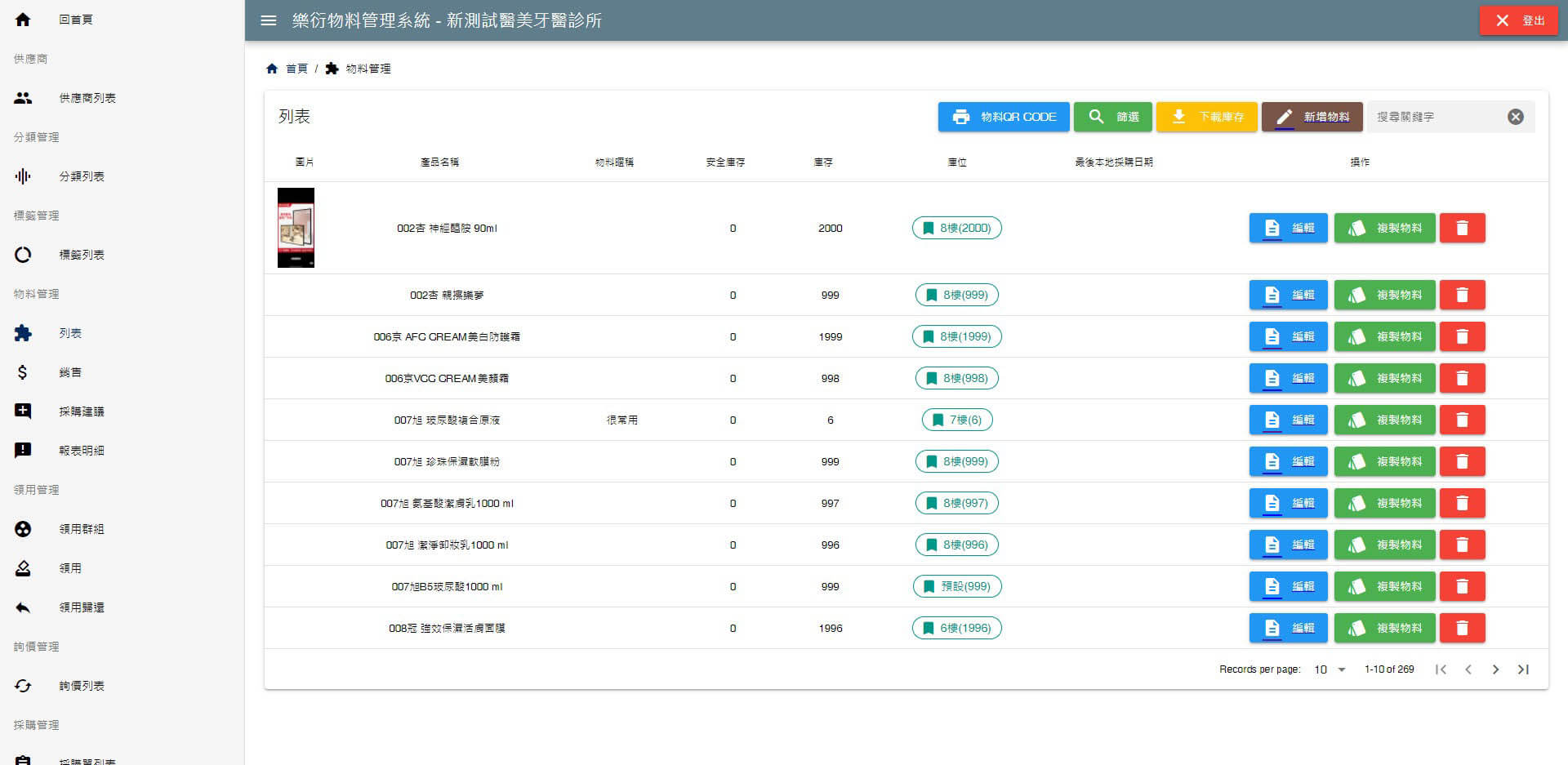Open 供應商列表 in the sidebar
This screenshot has height=765, width=1568.
point(87,98)
